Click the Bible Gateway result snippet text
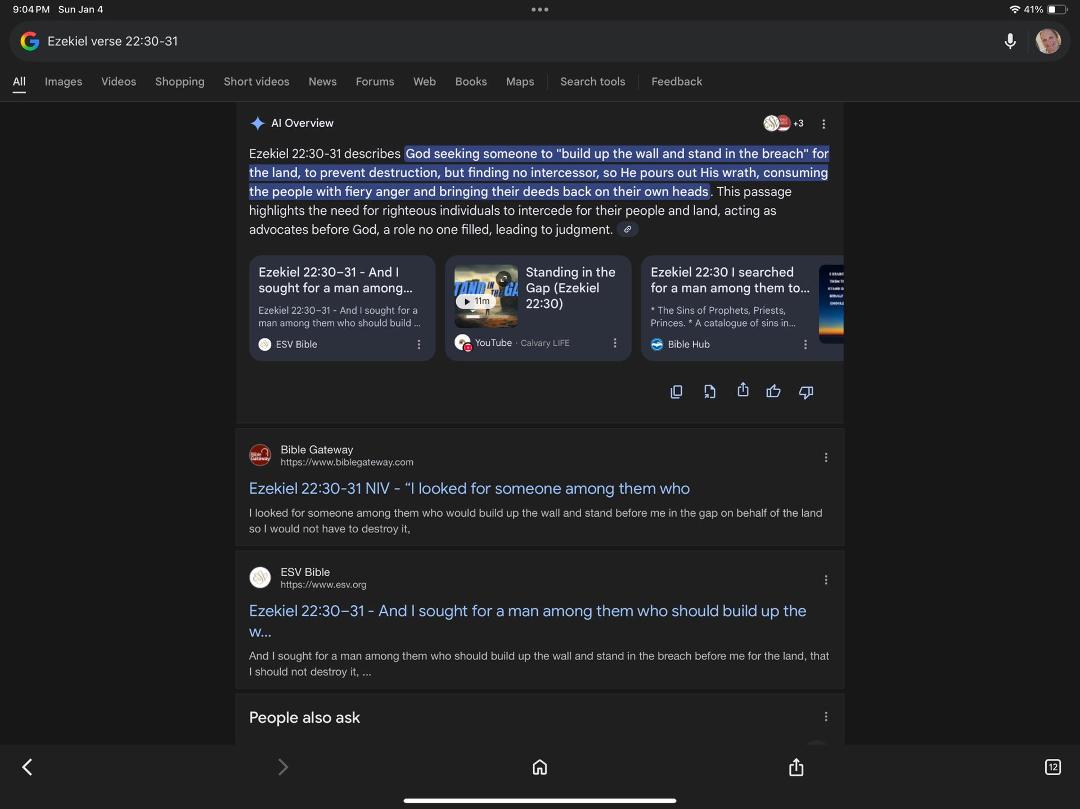The image size is (1080, 809). click(535, 521)
